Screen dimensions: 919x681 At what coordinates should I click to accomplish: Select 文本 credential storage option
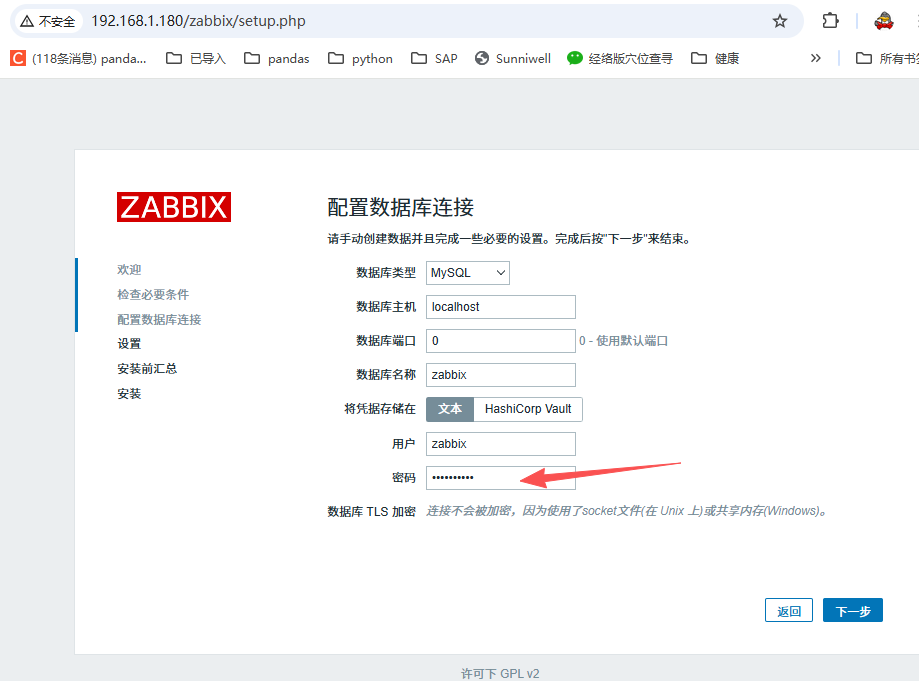(x=450, y=409)
